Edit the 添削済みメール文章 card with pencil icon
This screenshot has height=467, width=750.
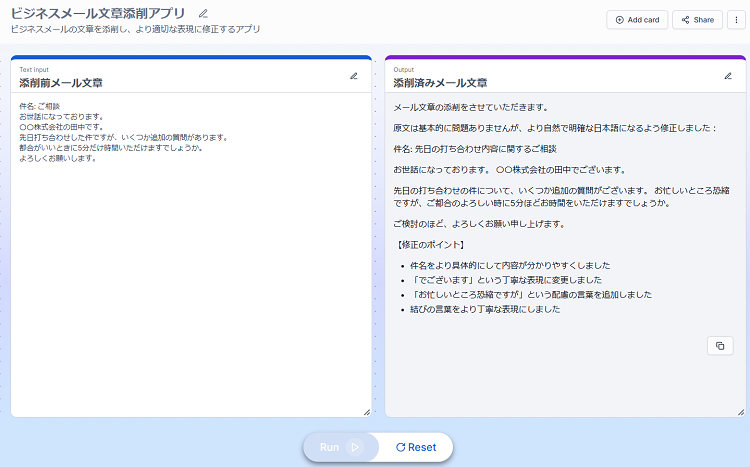pyautogui.click(x=728, y=76)
